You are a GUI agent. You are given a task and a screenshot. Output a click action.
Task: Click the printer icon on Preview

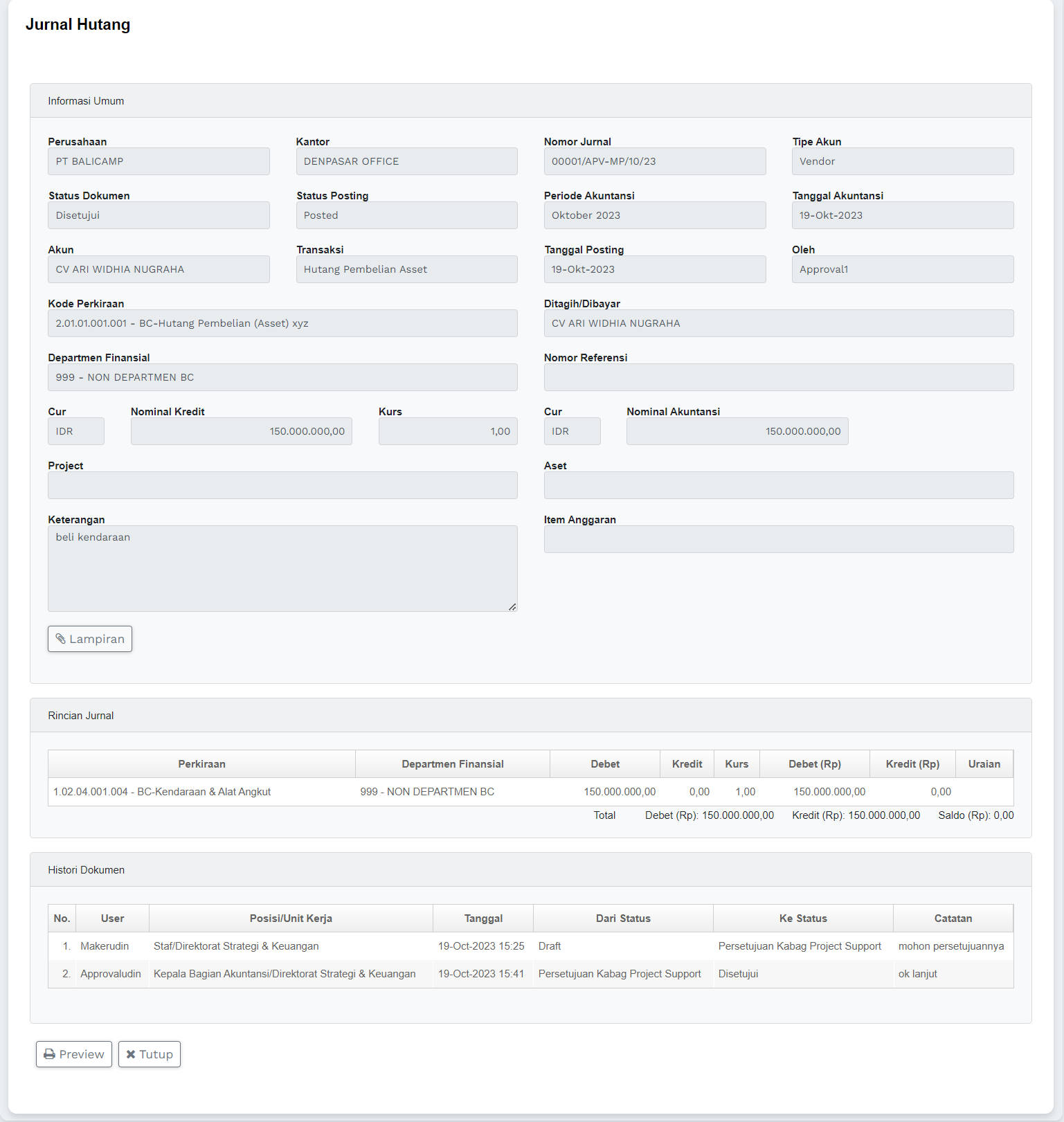(x=50, y=1054)
